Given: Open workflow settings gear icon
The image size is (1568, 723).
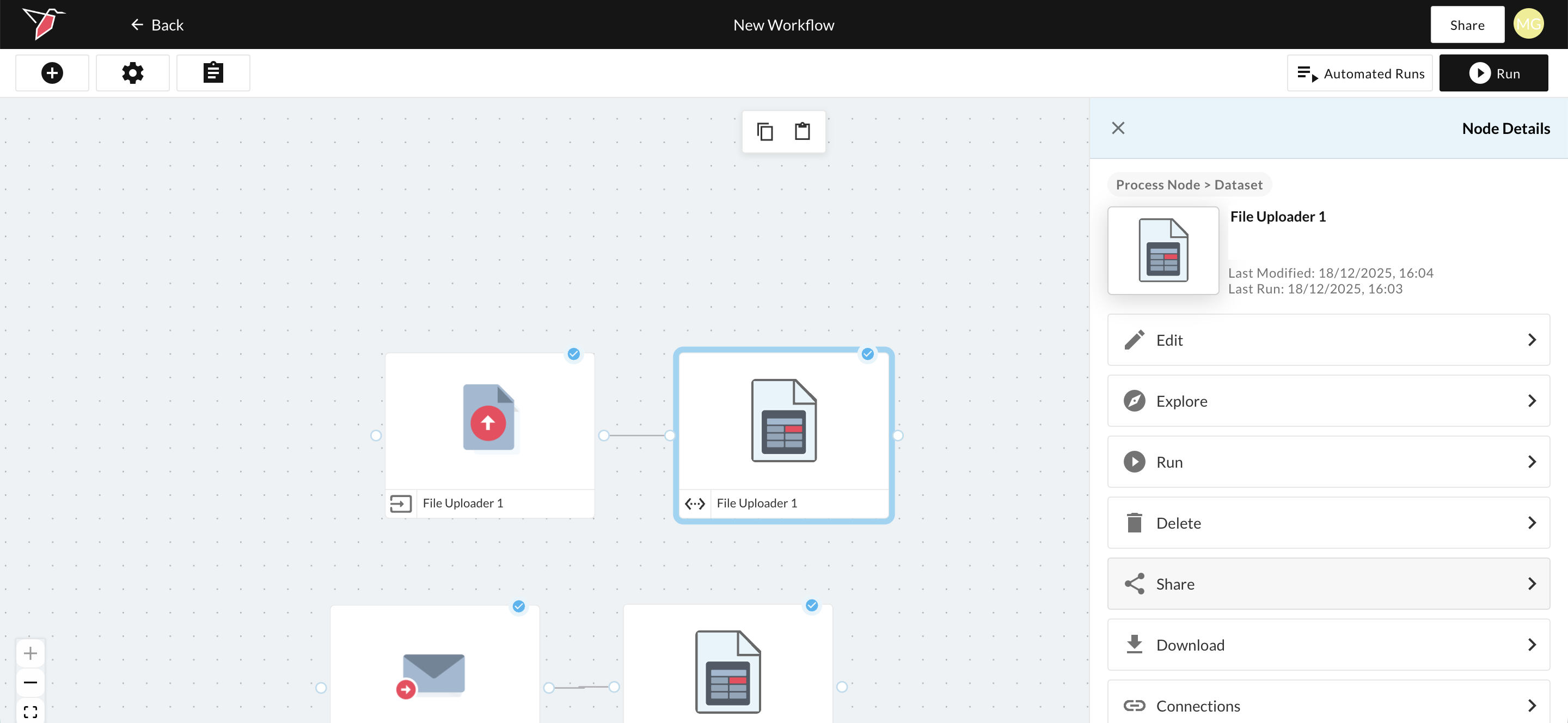Looking at the screenshot, I should click(133, 73).
